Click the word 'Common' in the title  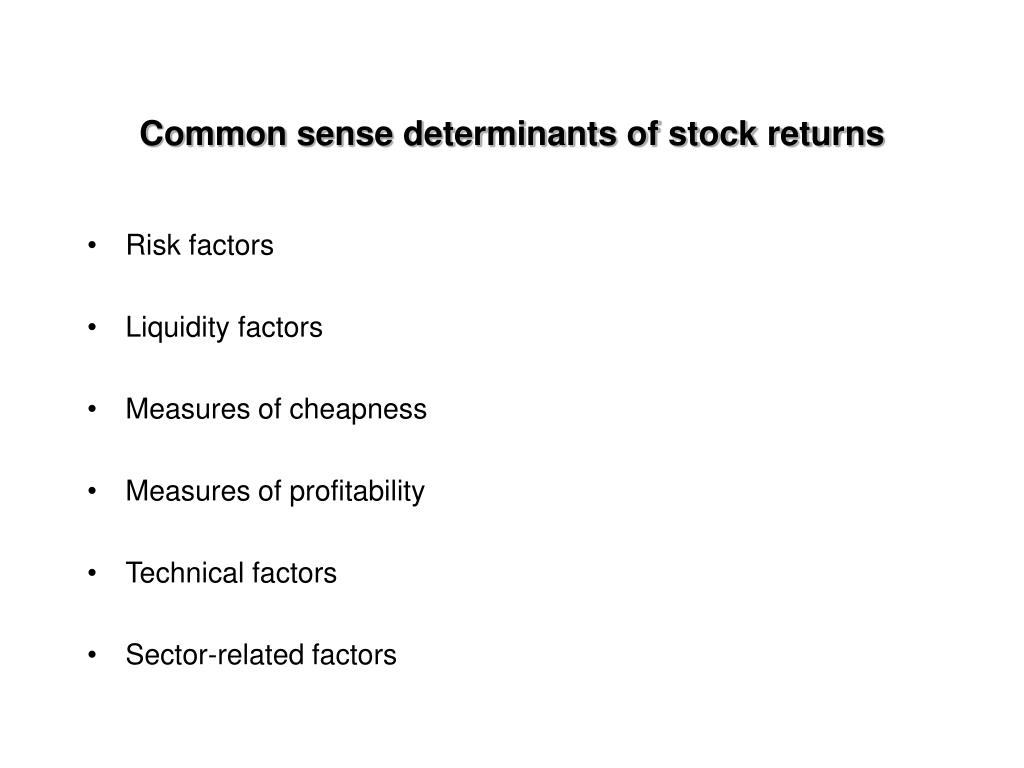tap(214, 134)
